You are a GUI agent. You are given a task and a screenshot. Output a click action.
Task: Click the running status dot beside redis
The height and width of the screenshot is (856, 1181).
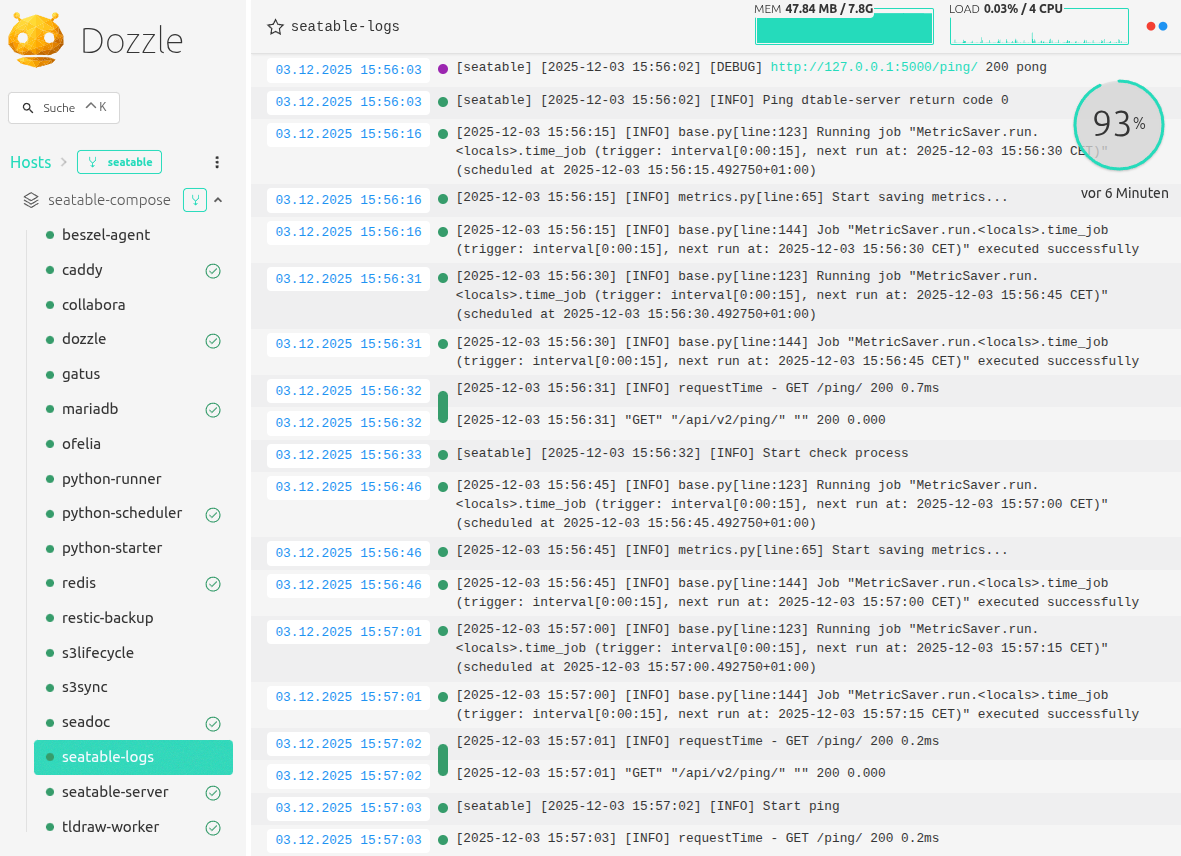(51, 583)
